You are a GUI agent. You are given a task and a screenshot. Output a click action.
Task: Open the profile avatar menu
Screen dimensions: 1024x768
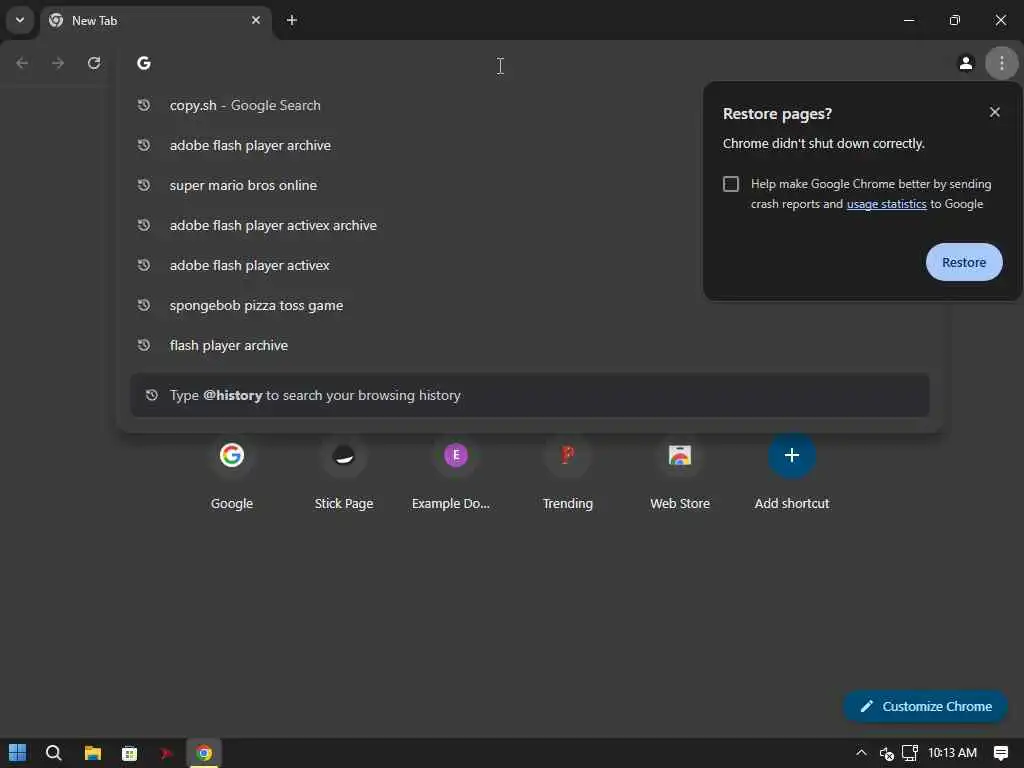(965, 63)
